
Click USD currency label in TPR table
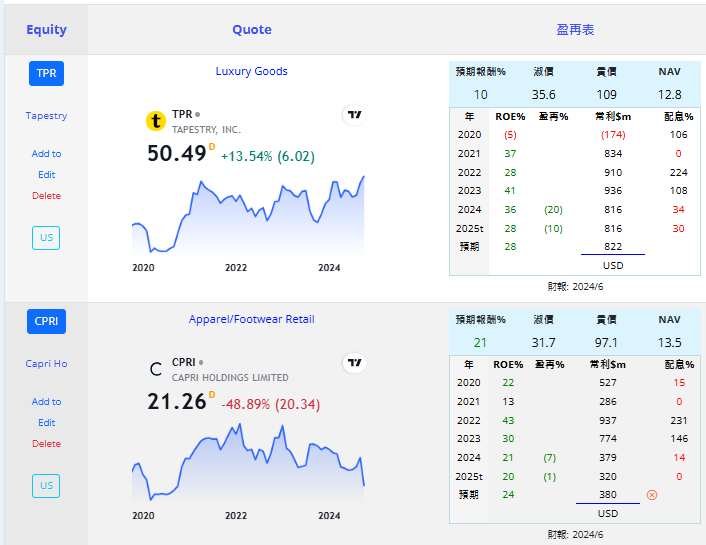(613, 266)
